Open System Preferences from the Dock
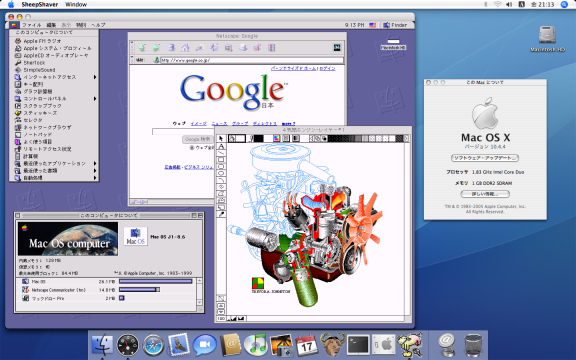This screenshot has width=576, height=360. click(384, 345)
